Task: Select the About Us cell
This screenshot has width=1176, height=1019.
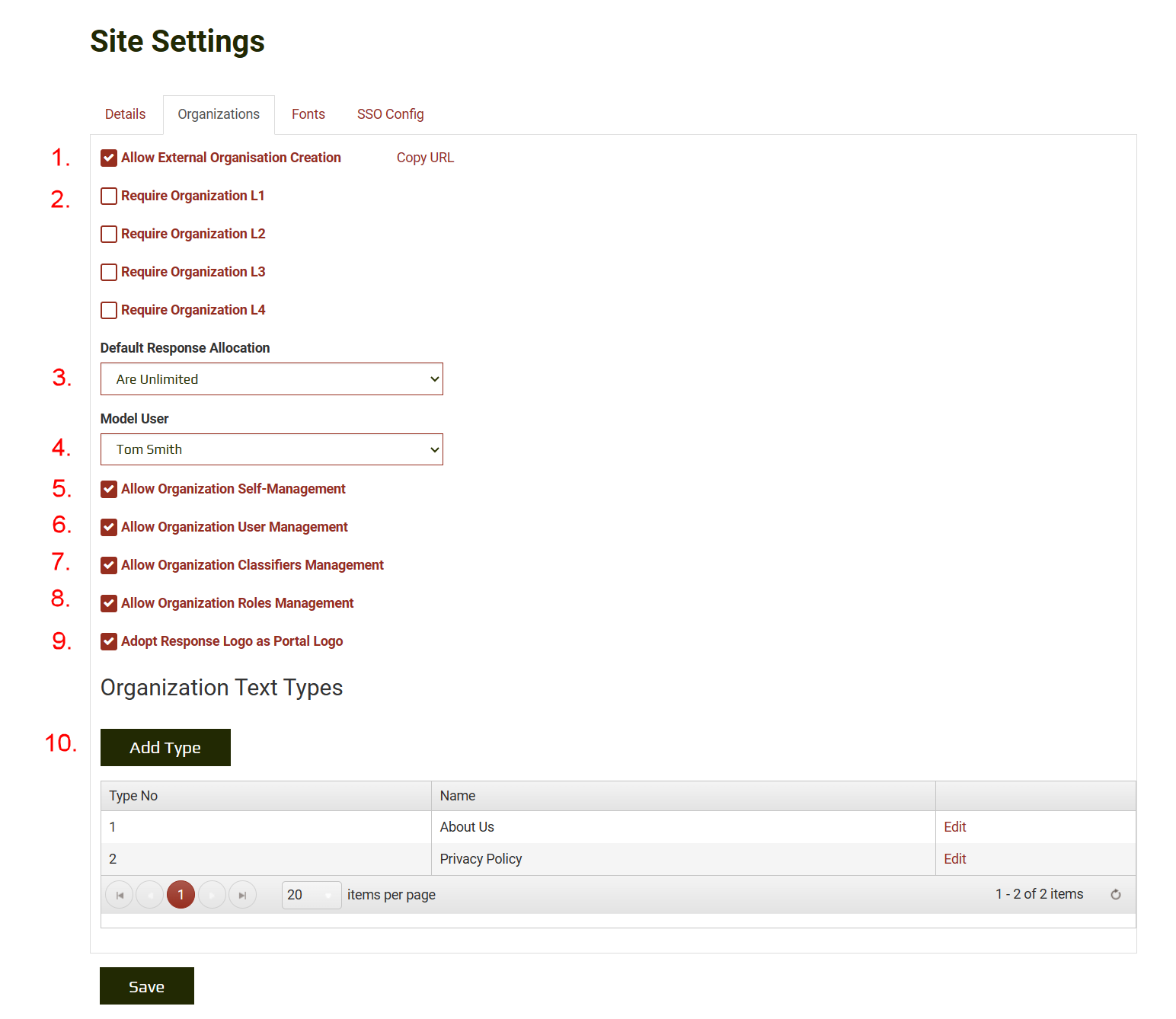Action: coord(683,827)
